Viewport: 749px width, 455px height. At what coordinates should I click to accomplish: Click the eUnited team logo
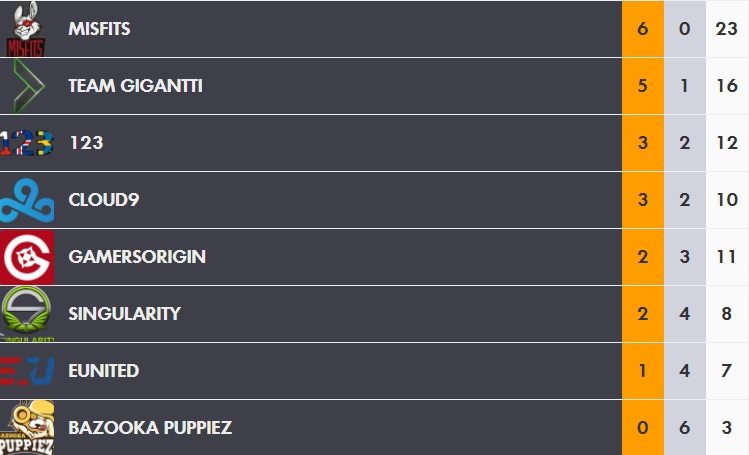coord(26,371)
